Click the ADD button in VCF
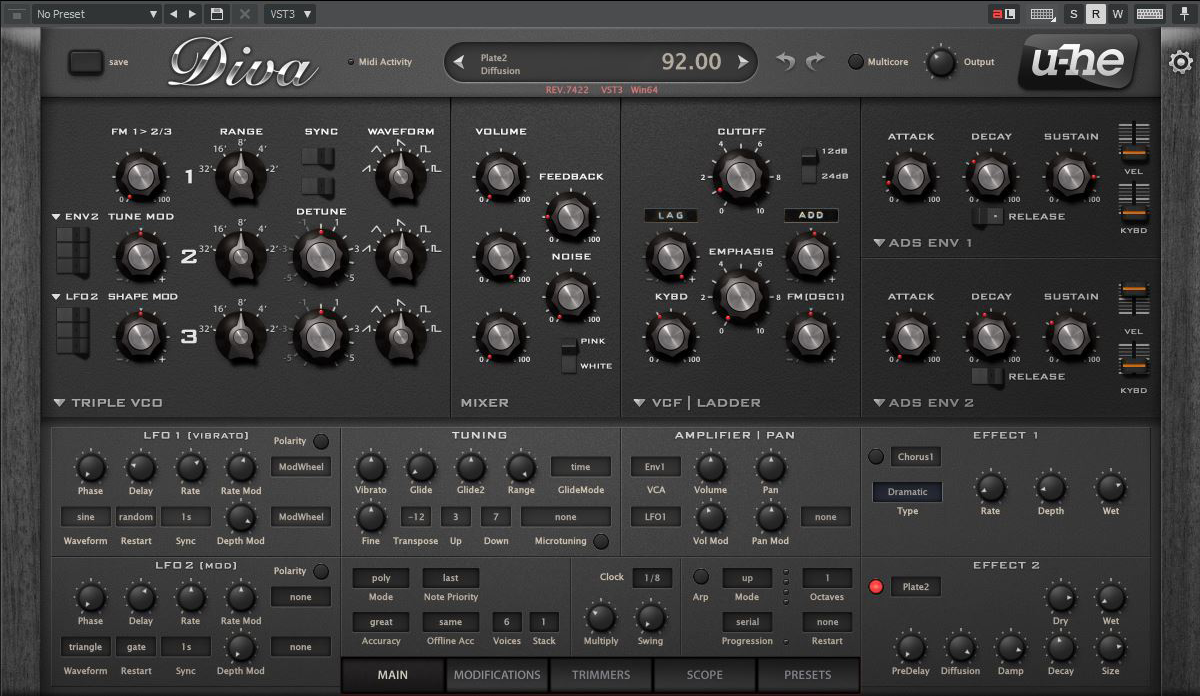Viewport: 1200px width, 696px height. coord(811,215)
